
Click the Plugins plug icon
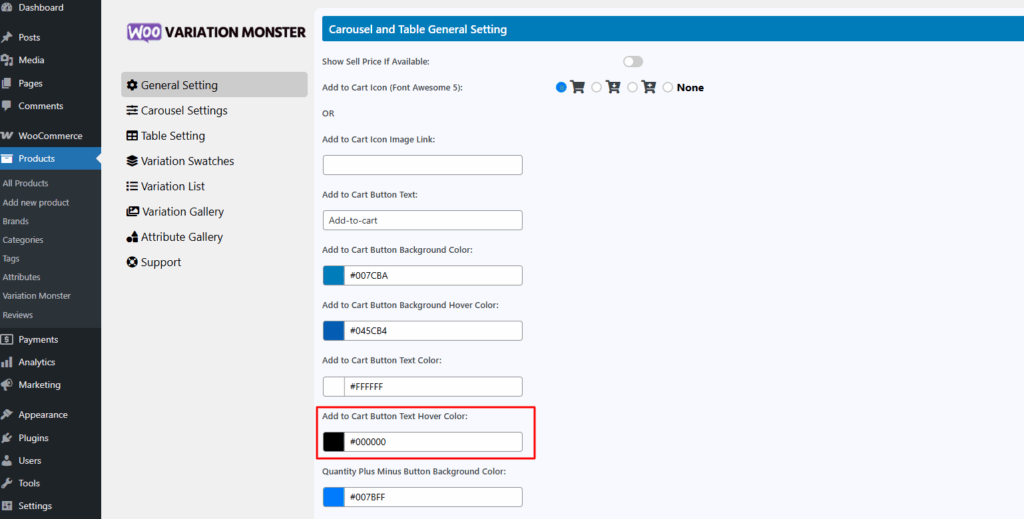point(7,438)
